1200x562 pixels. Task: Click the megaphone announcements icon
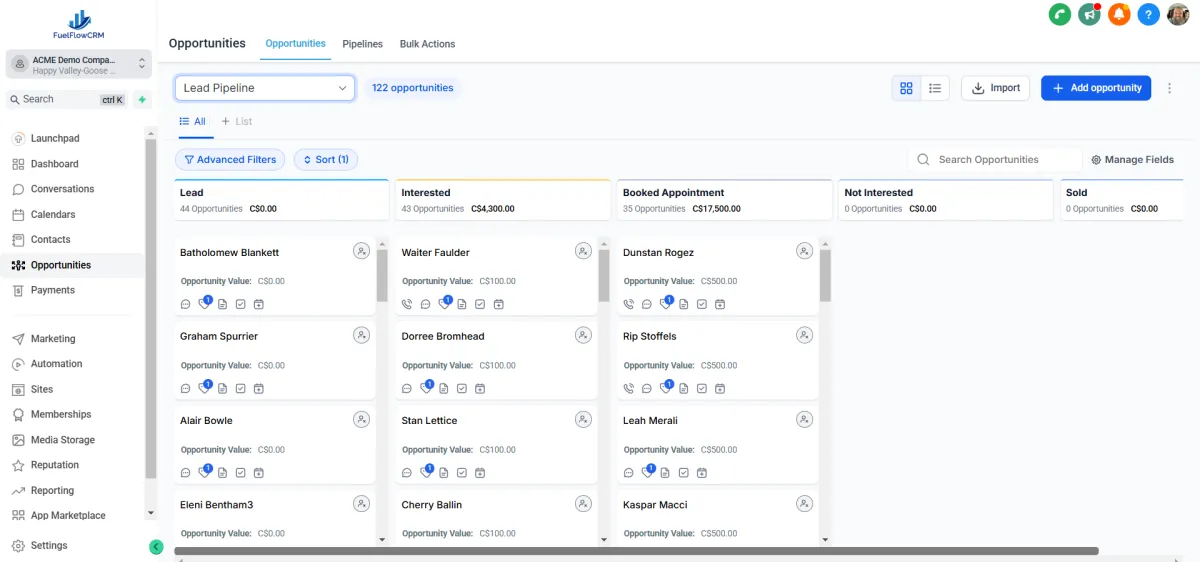[x=1089, y=14]
